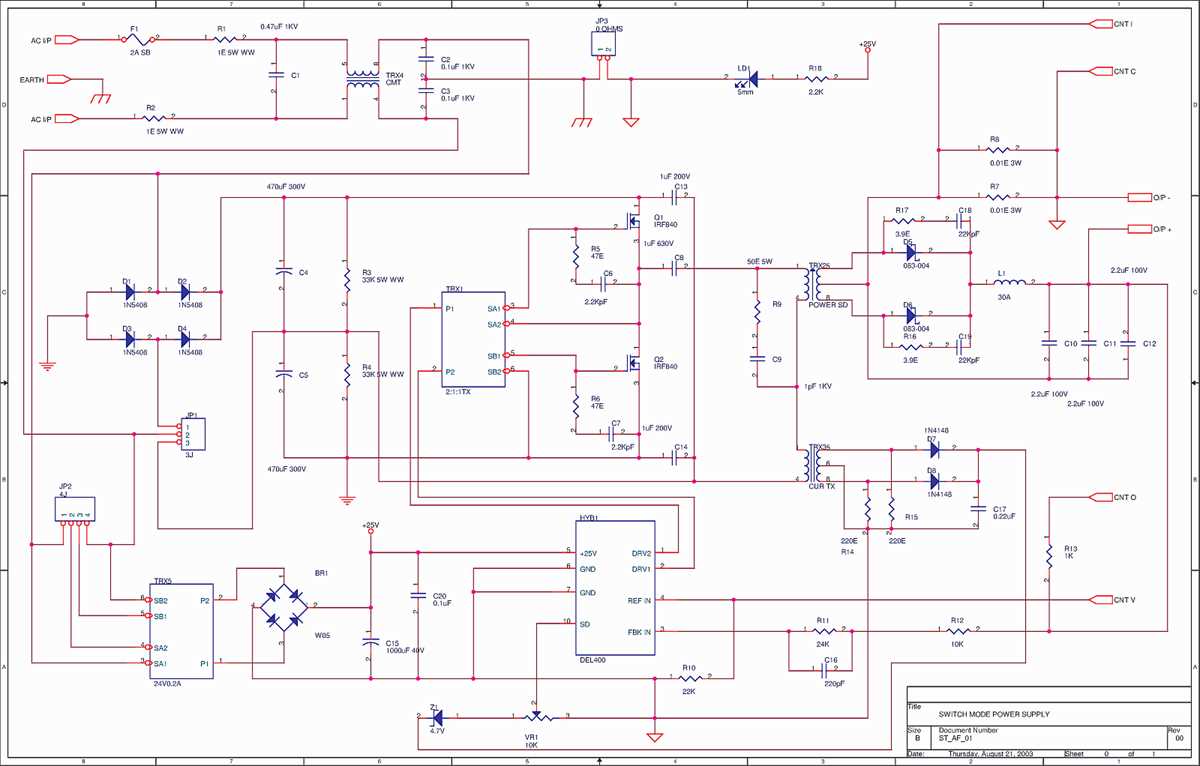Select the TRX1 gate drive transformer block
Screen dimensions: 1200x766
[473, 339]
